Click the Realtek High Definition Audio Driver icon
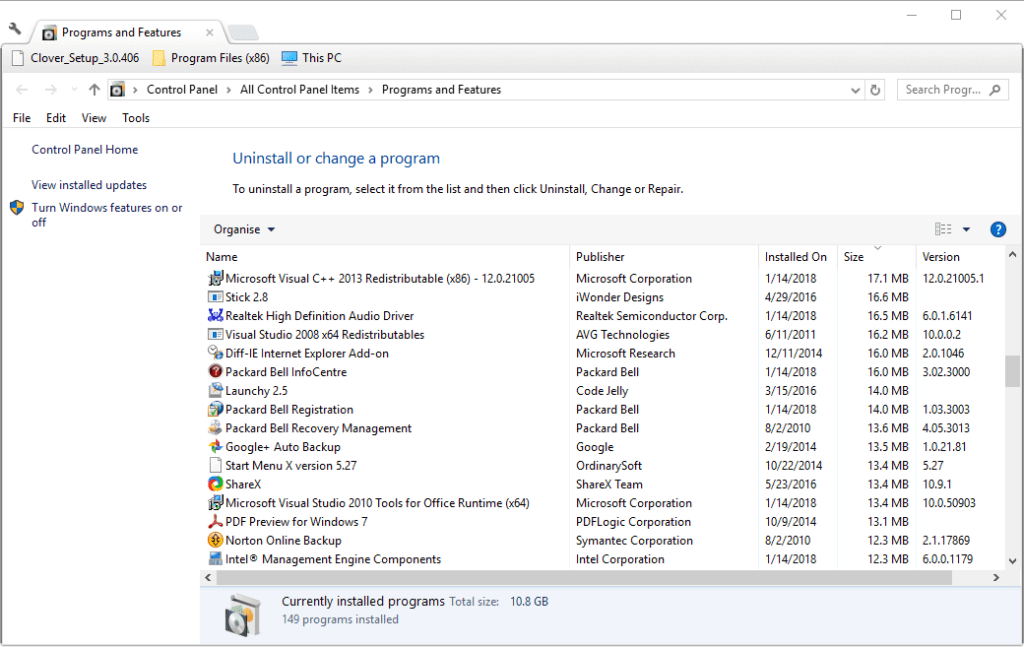 point(216,315)
